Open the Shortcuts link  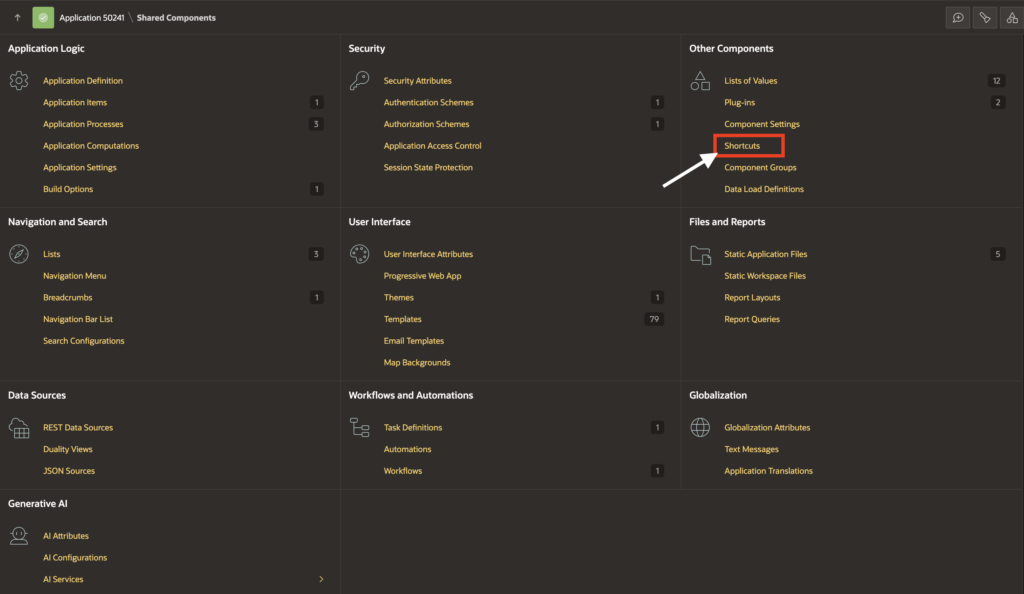[742, 146]
